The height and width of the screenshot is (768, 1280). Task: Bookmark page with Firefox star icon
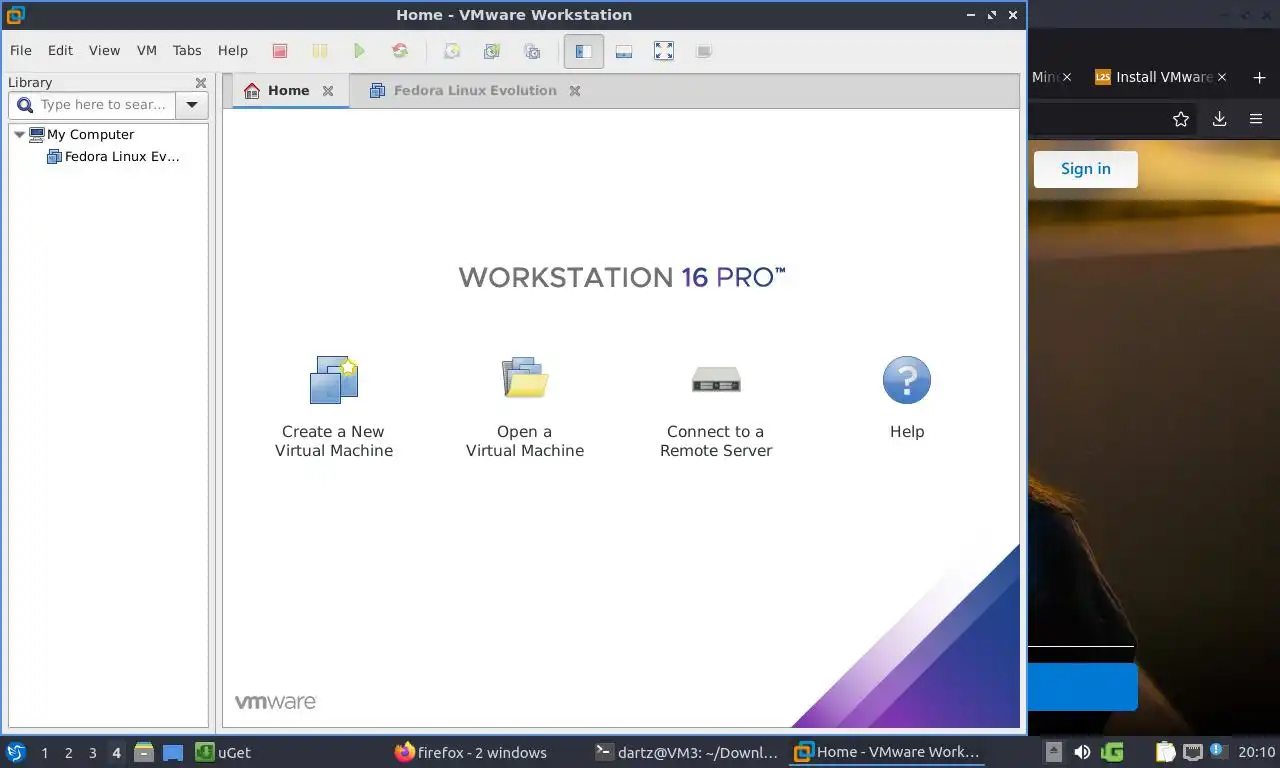(1181, 119)
